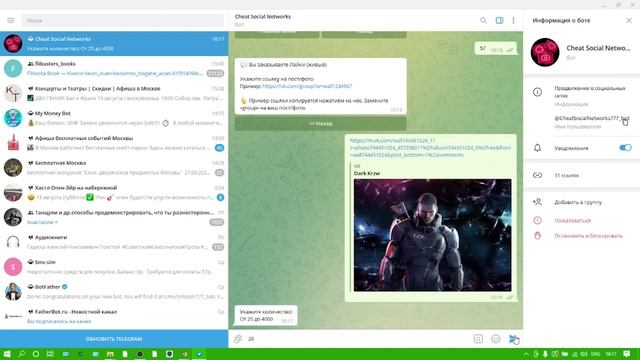The height and width of the screenshot is (360, 640).
Task: Toggle the Уведомления notifications switch
Action: 625,148
